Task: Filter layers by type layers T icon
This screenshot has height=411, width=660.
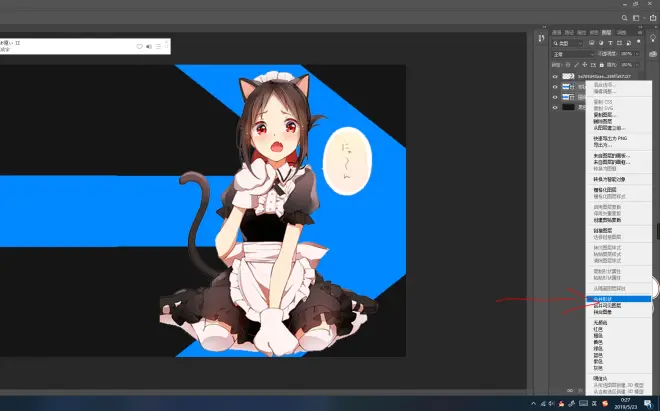Action: coord(610,43)
